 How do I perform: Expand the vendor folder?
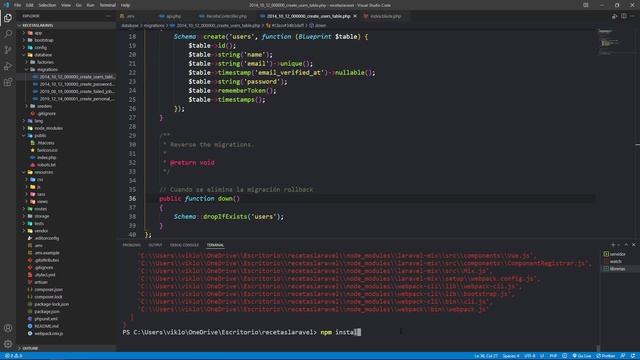[41, 231]
